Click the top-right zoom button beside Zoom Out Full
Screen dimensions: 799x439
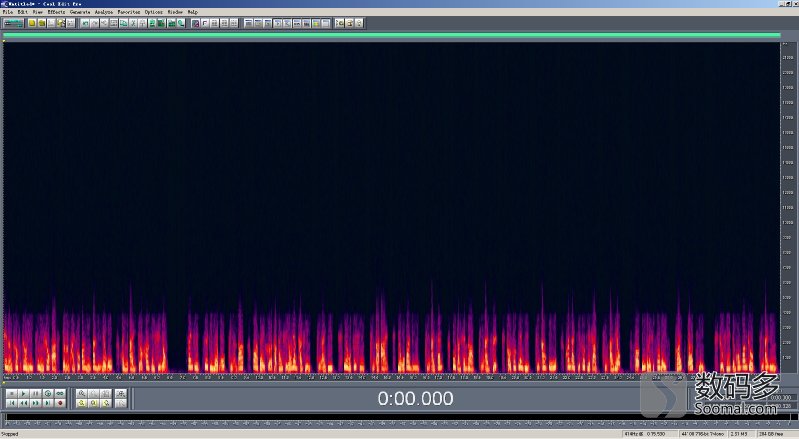121,394
